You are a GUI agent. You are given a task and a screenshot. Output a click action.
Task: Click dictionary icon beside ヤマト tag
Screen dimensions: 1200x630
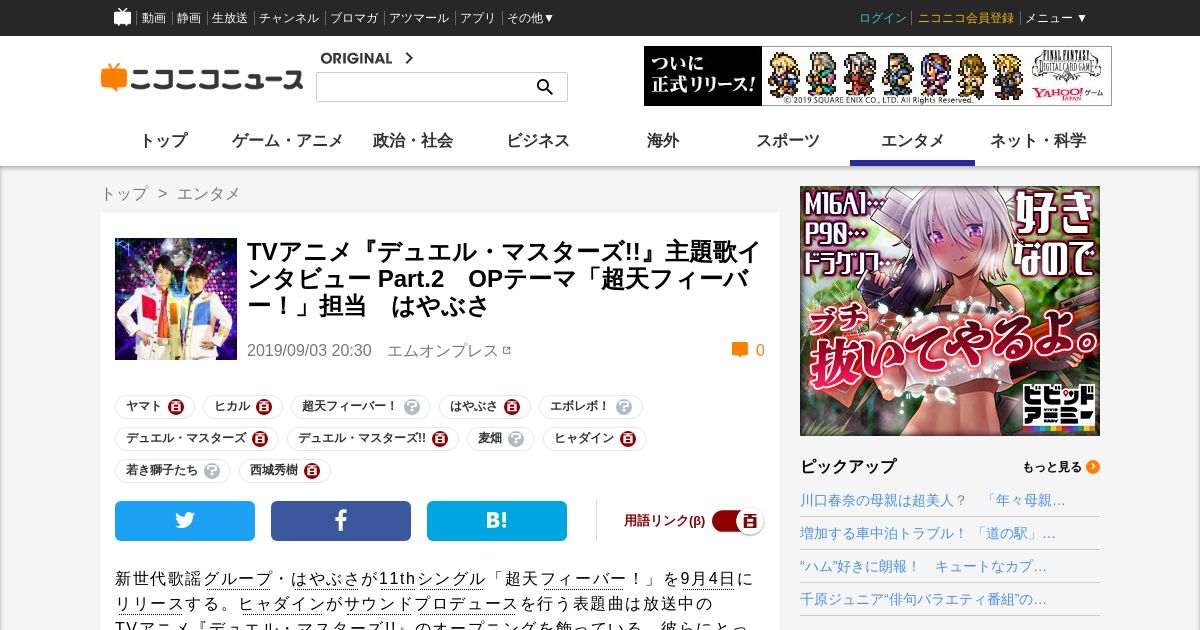(x=176, y=407)
